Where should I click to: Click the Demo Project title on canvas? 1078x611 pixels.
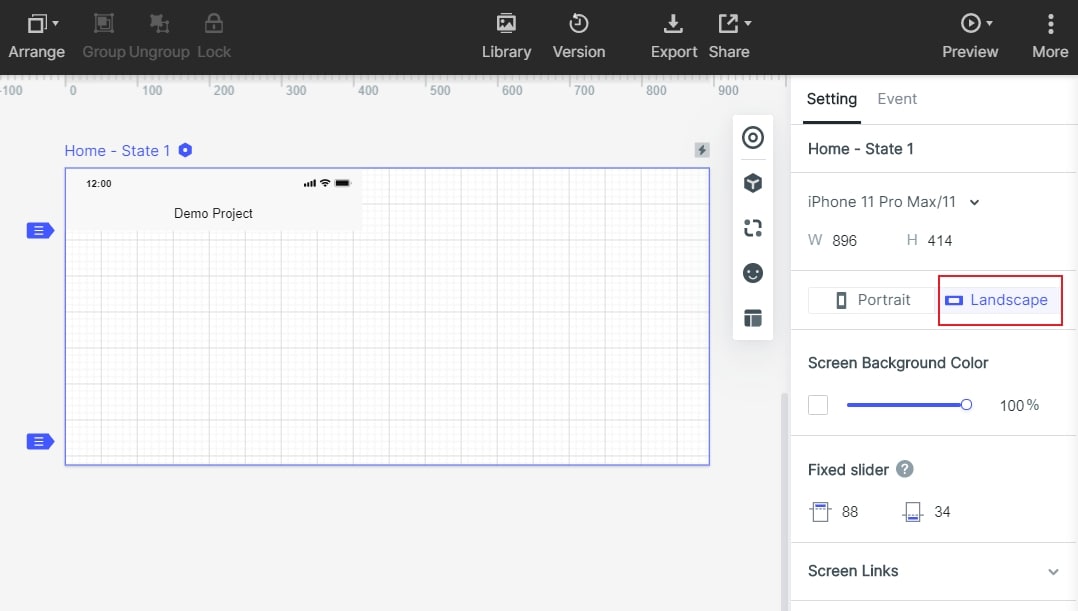pyautogui.click(x=213, y=214)
